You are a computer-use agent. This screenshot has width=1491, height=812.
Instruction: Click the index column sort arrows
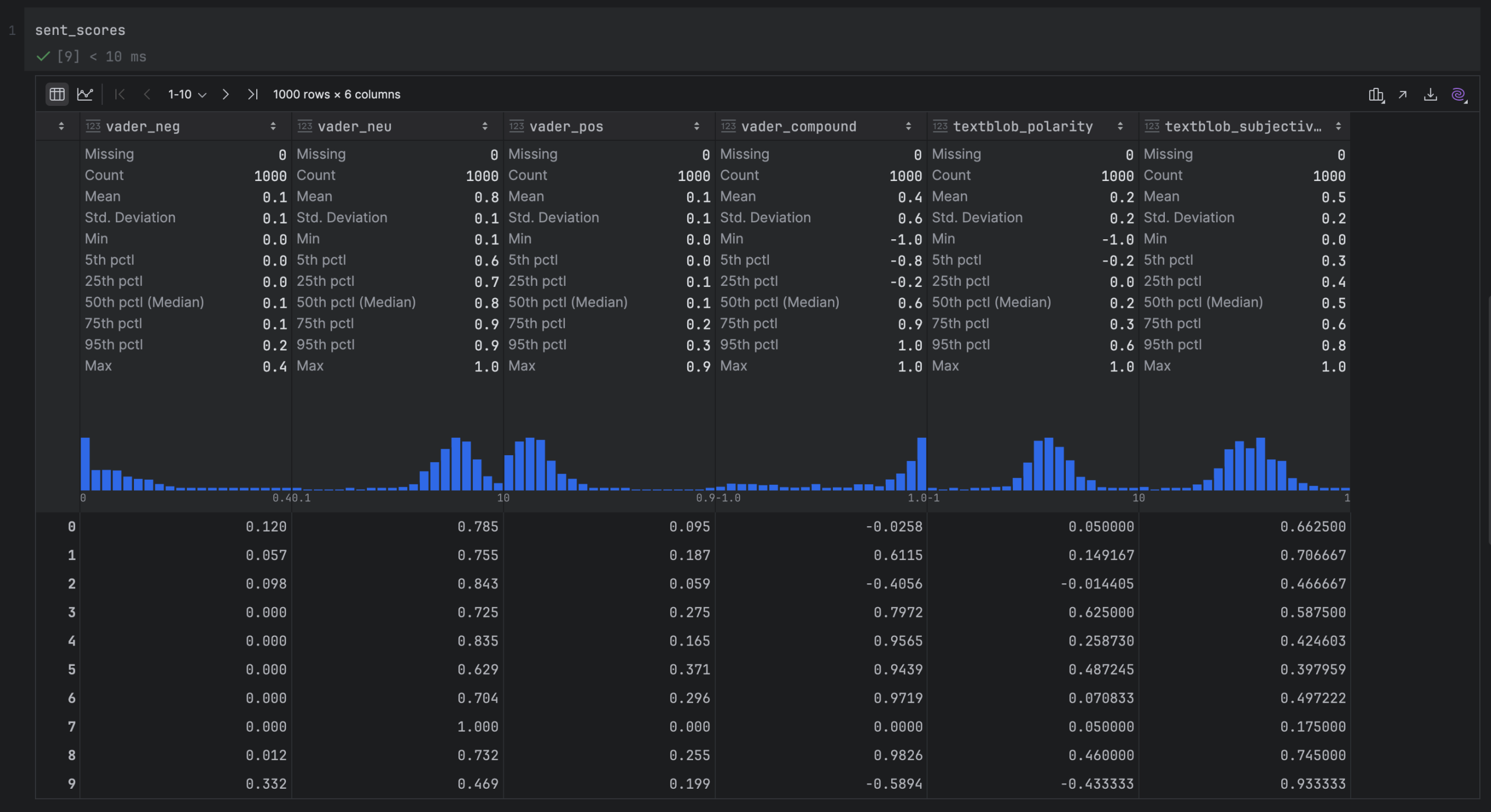pos(61,126)
